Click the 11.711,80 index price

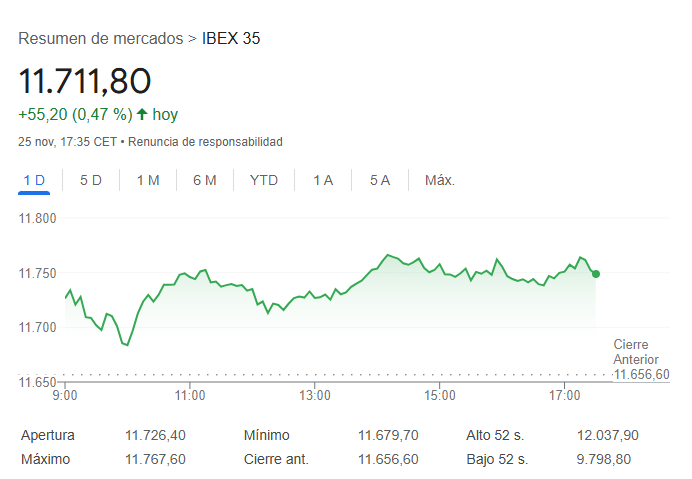pyautogui.click(x=84, y=81)
